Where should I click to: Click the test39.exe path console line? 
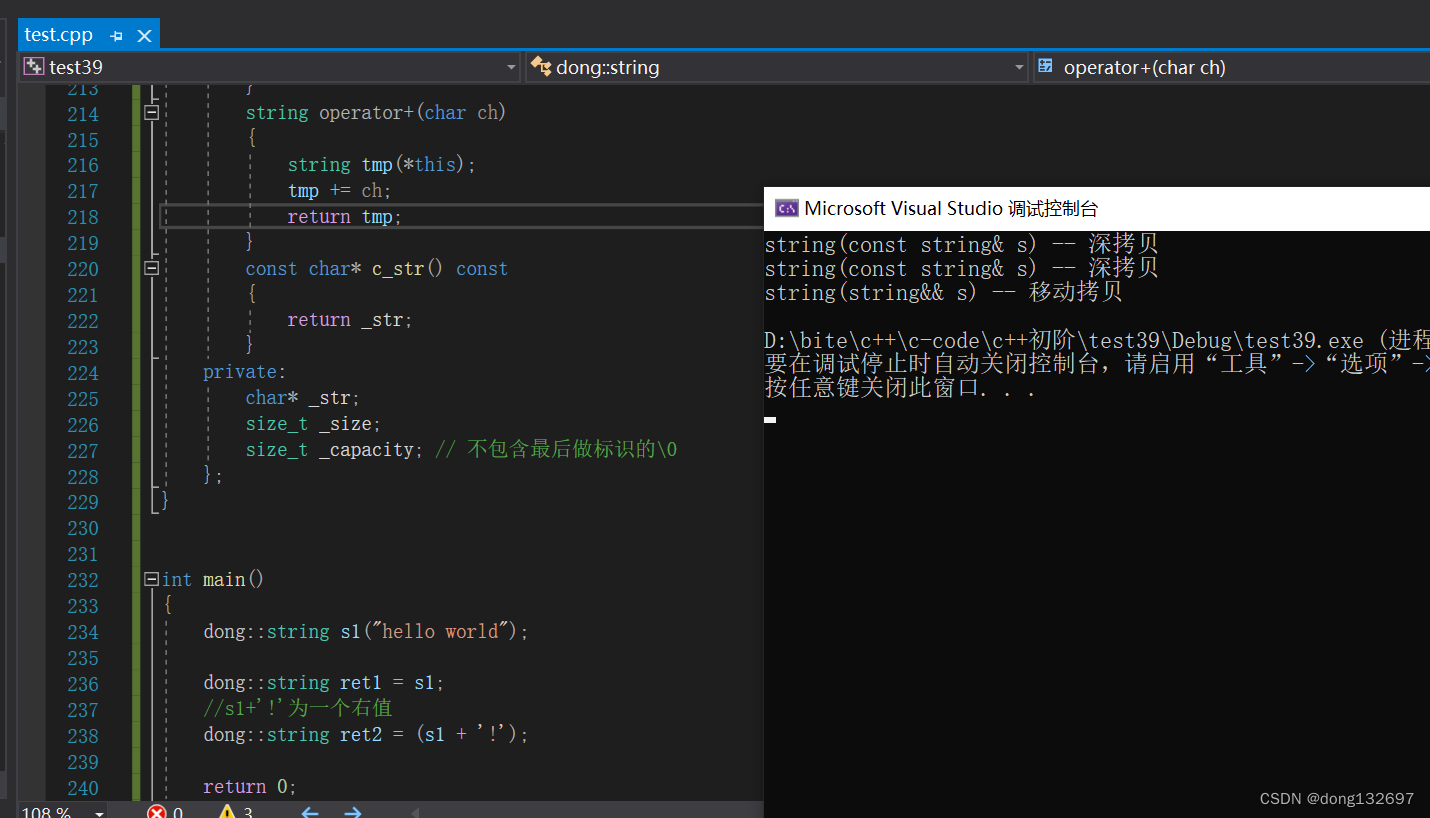click(1097, 341)
